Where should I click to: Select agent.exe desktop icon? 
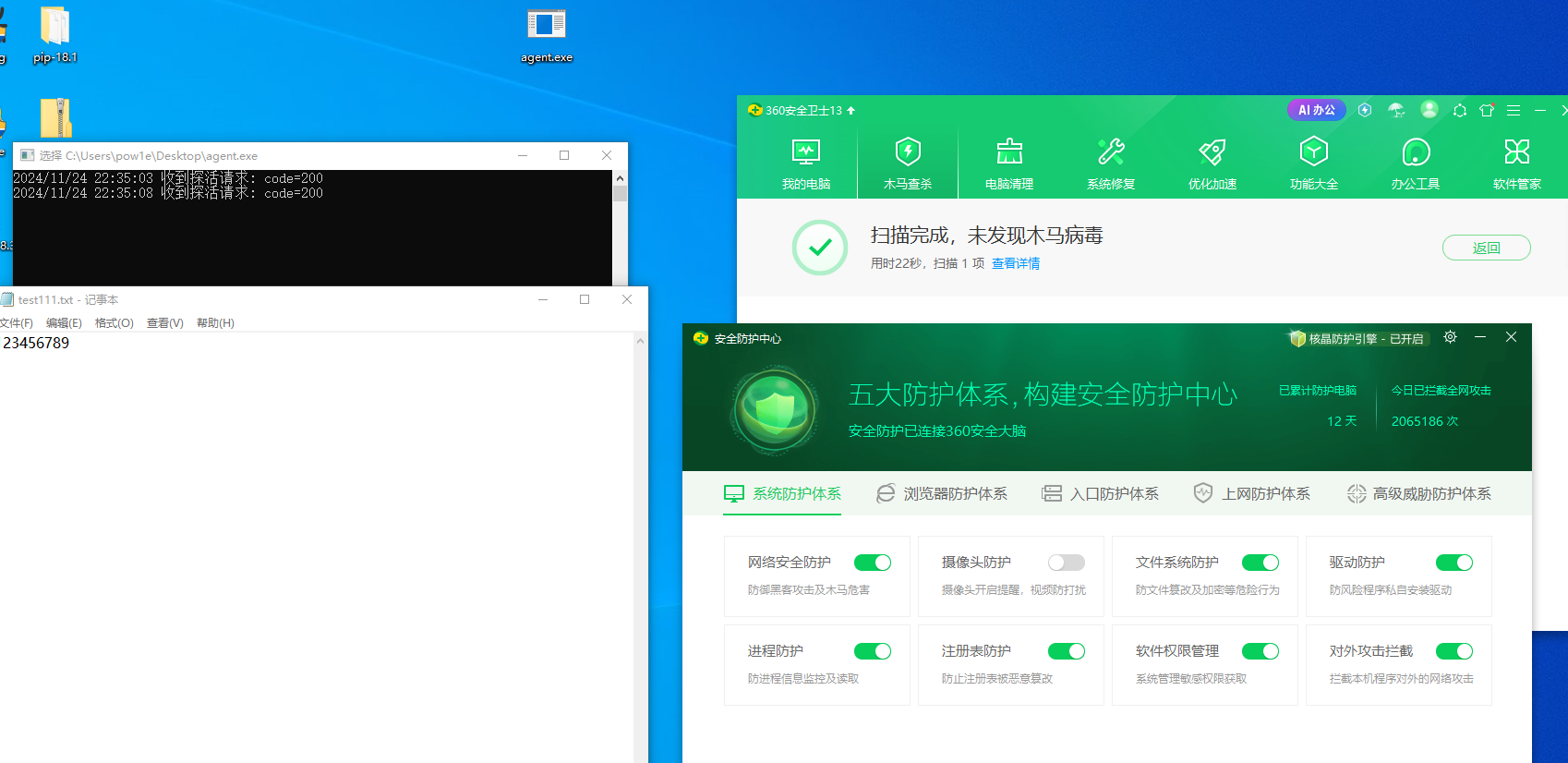click(x=547, y=36)
